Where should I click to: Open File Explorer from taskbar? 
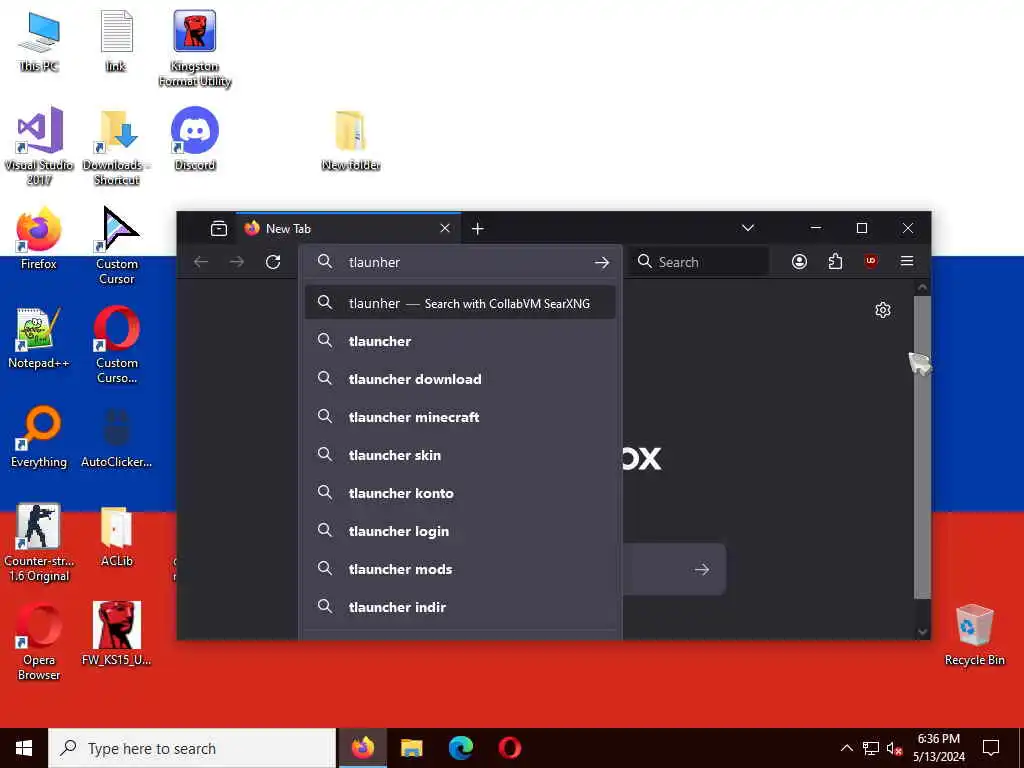pos(411,748)
